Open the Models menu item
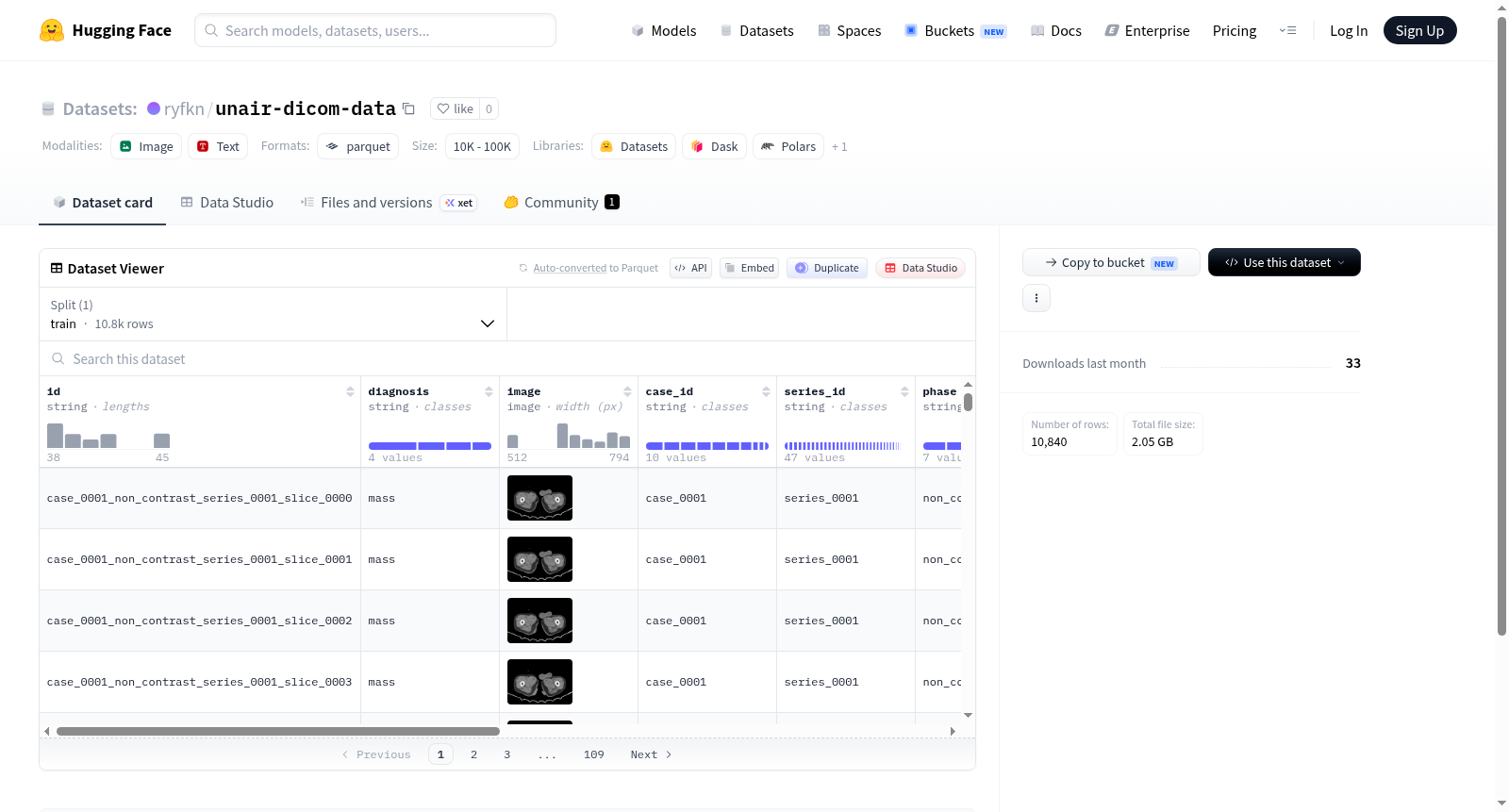Image resolution: width=1509 pixels, height=812 pixels. coord(664,30)
